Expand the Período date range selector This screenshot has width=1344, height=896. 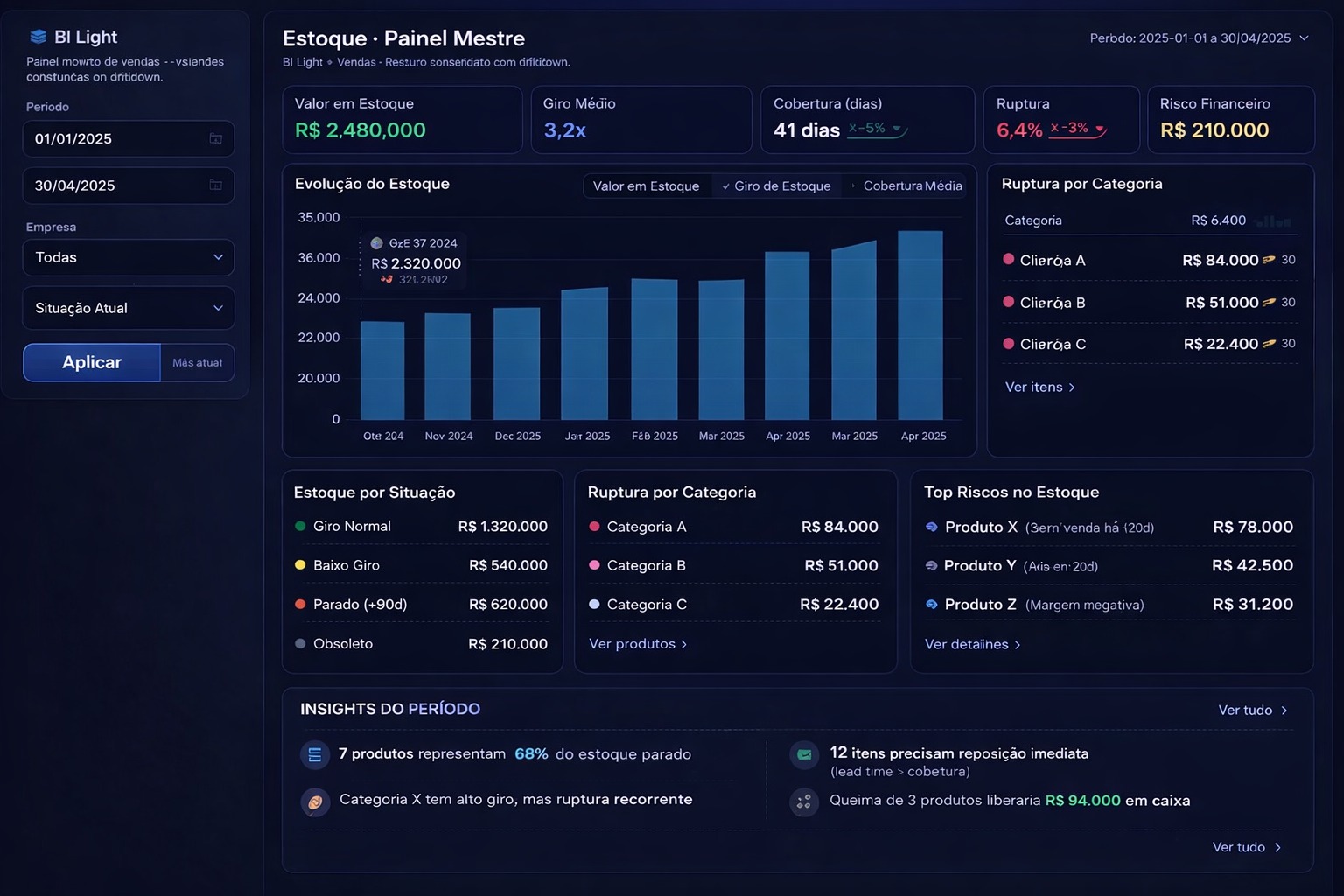click(x=1200, y=38)
